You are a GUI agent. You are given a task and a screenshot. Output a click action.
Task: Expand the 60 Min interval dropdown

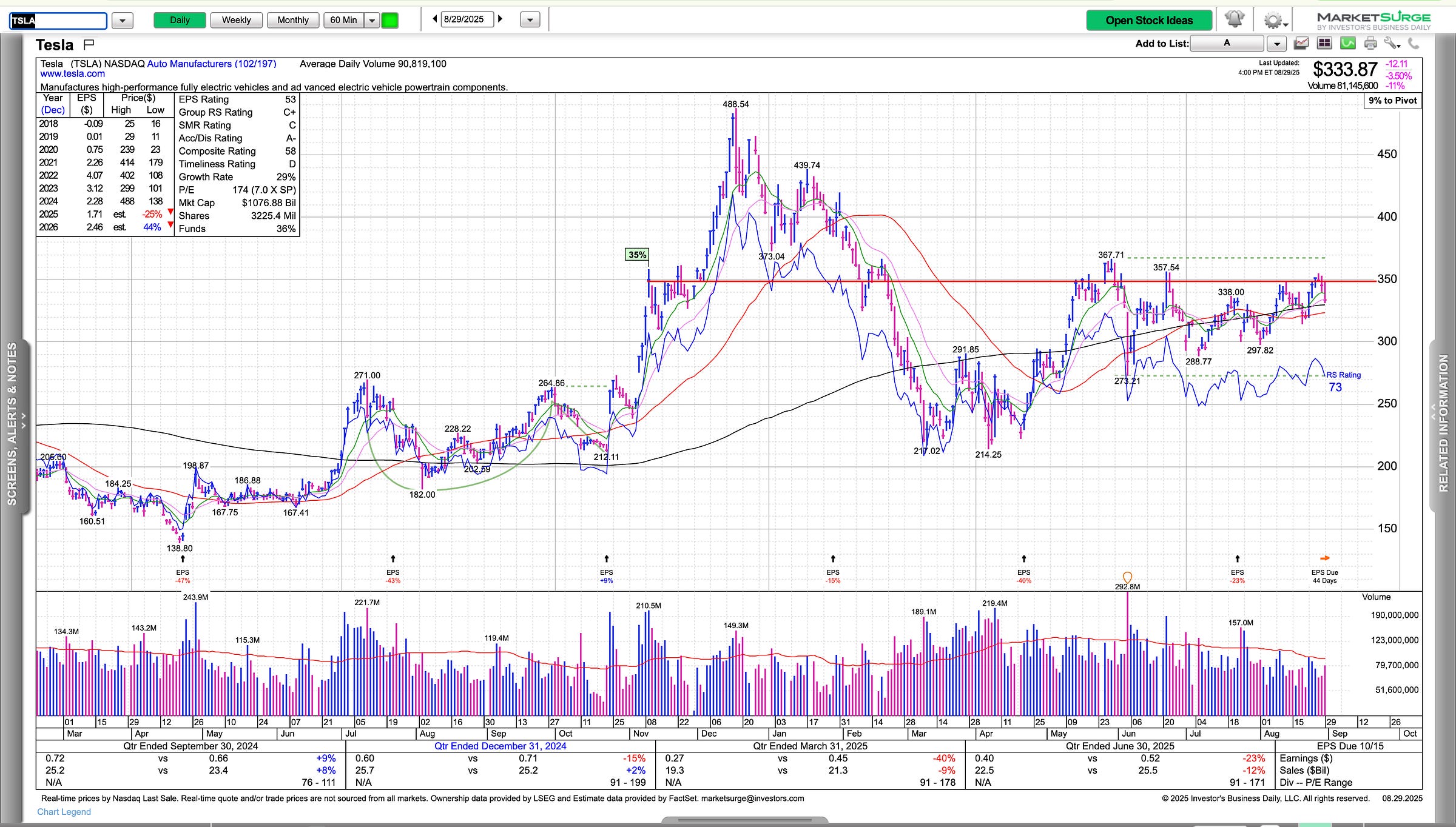click(x=372, y=21)
